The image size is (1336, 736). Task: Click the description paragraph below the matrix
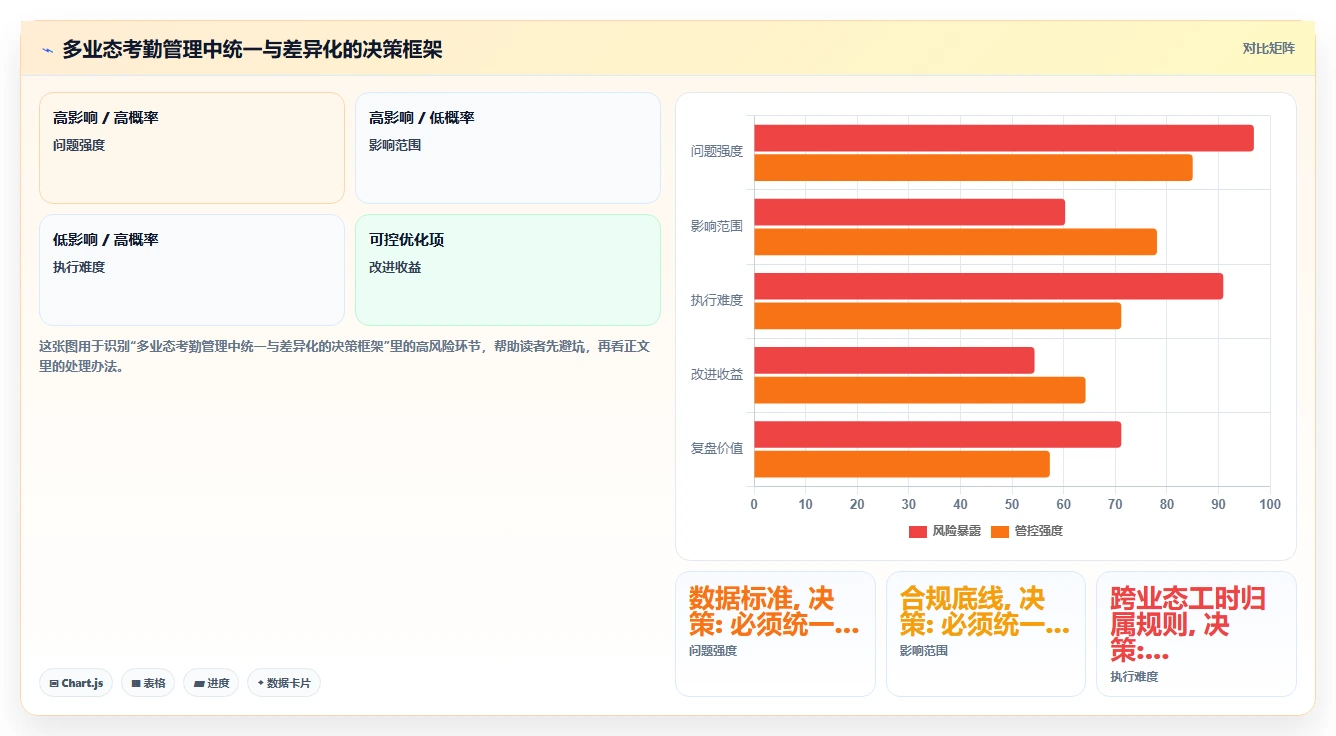(x=345, y=356)
